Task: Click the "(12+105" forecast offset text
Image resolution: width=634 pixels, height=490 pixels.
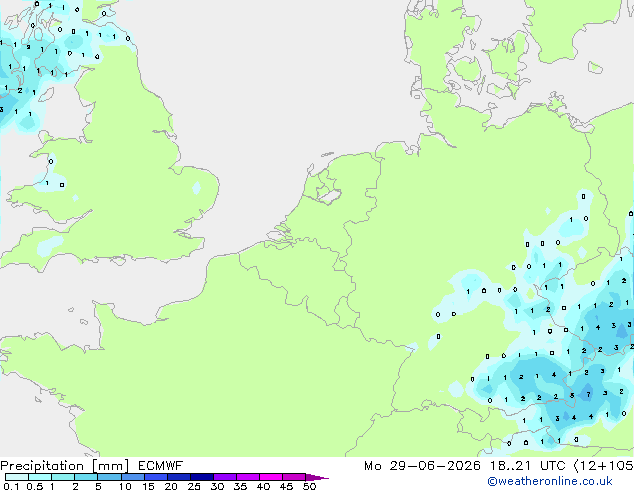Action: point(604,466)
